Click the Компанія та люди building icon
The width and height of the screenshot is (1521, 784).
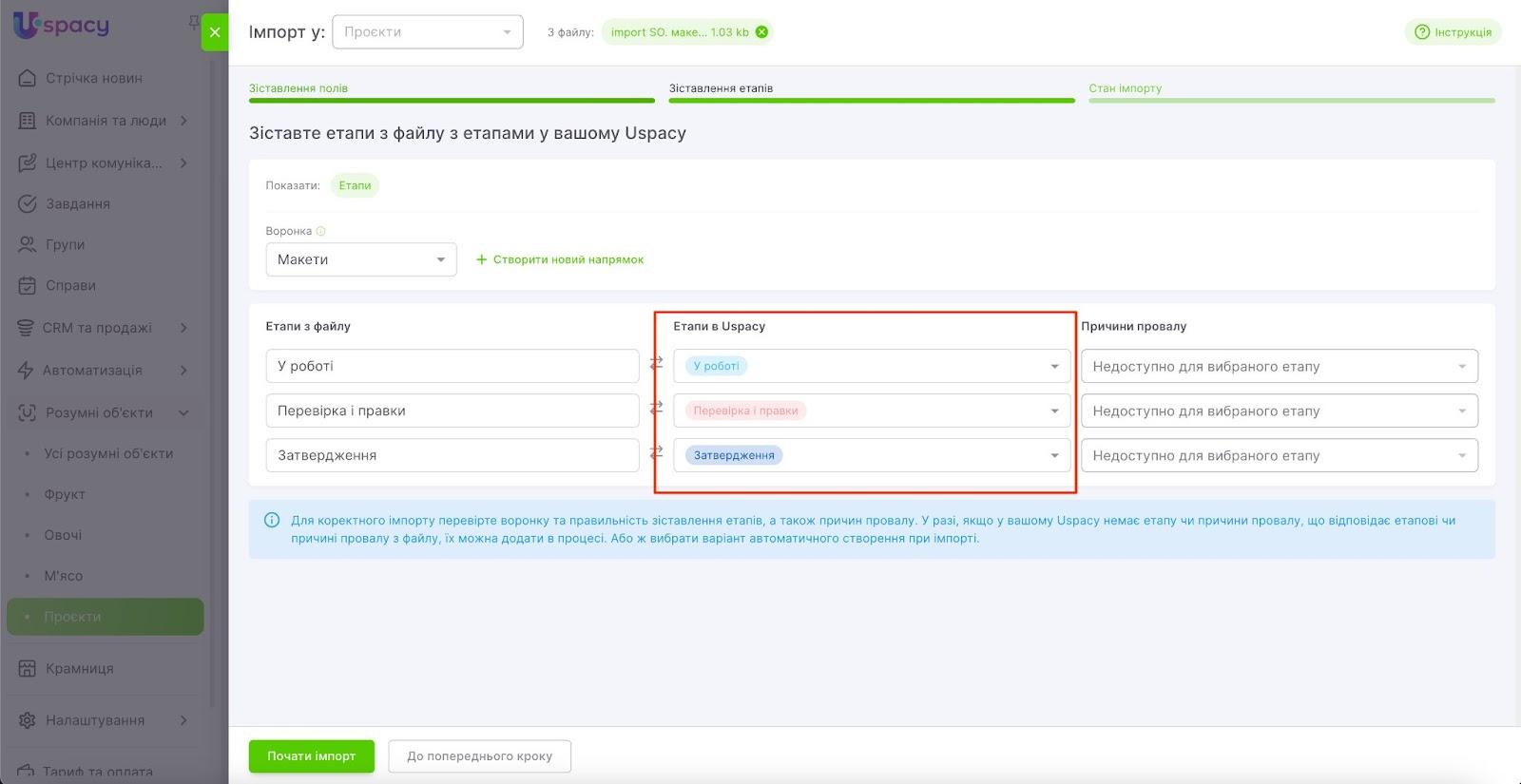[x=28, y=121]
